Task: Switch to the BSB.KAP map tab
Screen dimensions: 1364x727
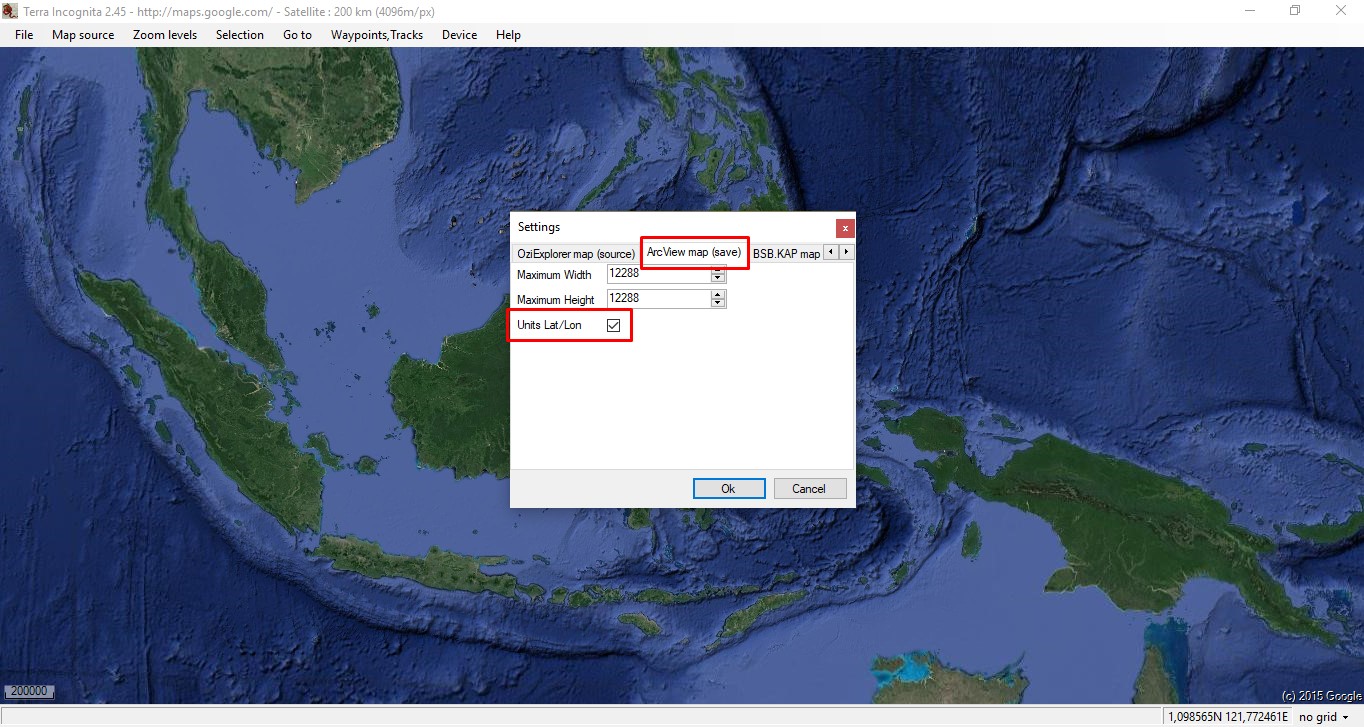Action: pos(786,254)
